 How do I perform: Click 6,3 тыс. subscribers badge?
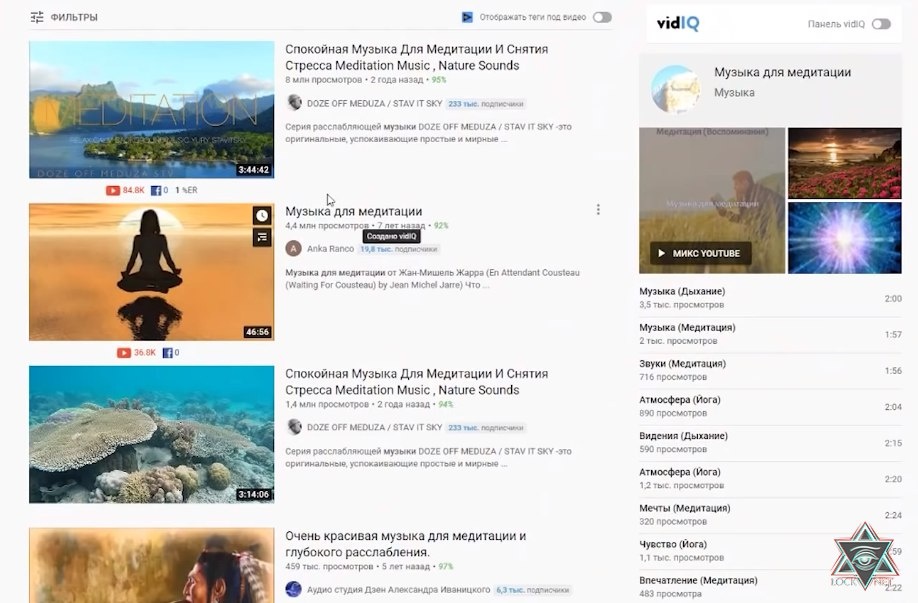click(x=533, y=590)
